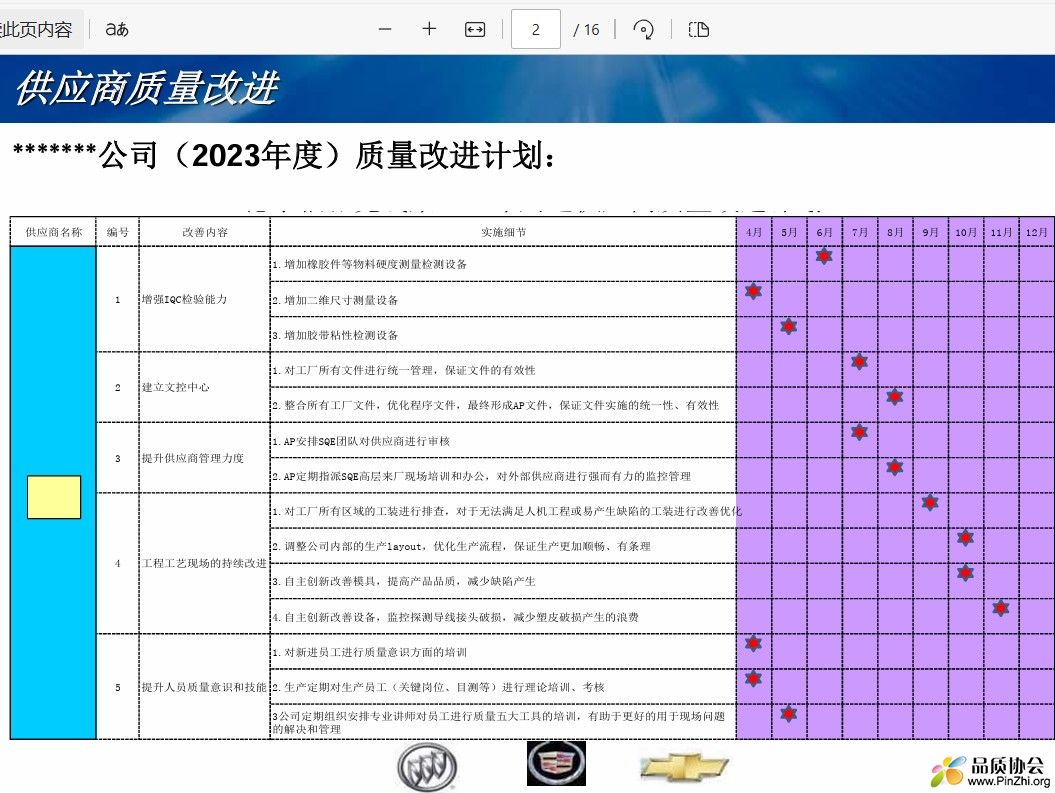Open the page view layout icon
This screenshot has height=793, width=1055.
[x=698, y=30]
